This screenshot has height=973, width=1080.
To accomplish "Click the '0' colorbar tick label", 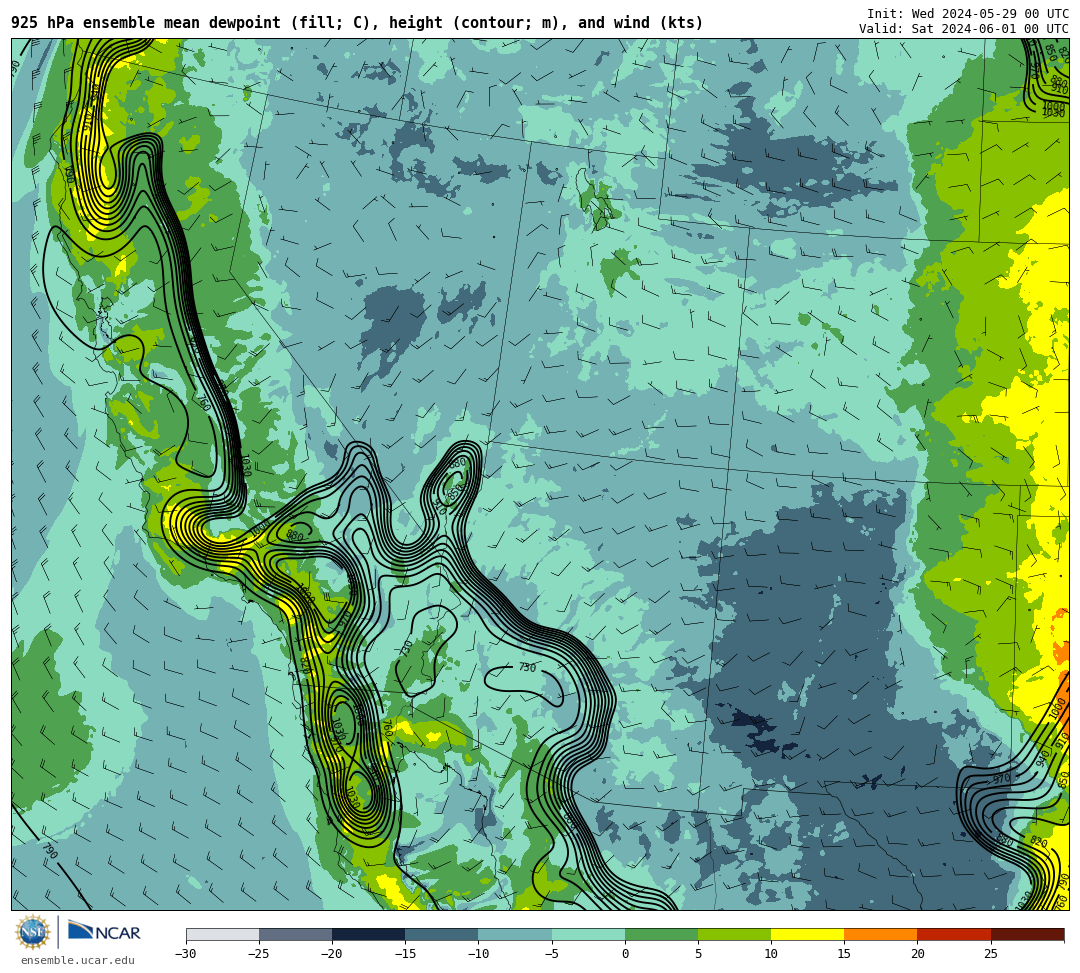I will [x=625, y=954].
